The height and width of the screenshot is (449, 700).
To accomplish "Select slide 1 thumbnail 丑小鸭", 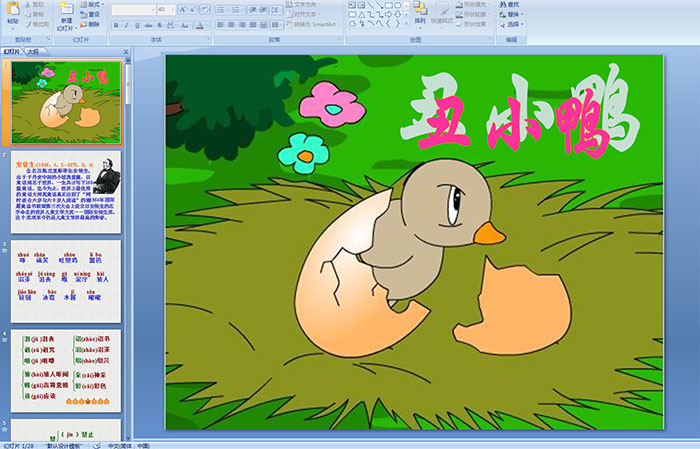I will point(66,103).
